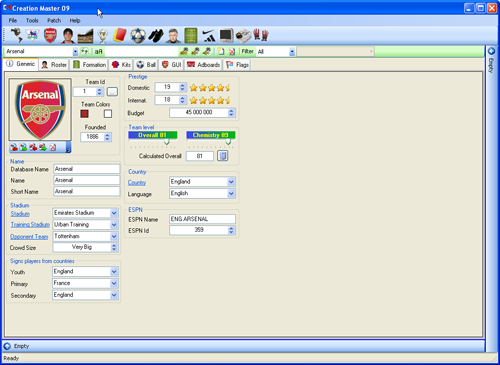500x365 pixels.
Task: Open the Secondary country dropdown
Action: (114, 295)
